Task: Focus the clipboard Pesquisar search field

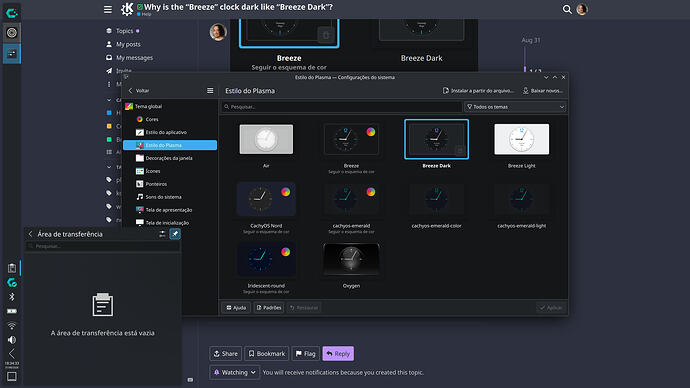Action: (103, 246)
